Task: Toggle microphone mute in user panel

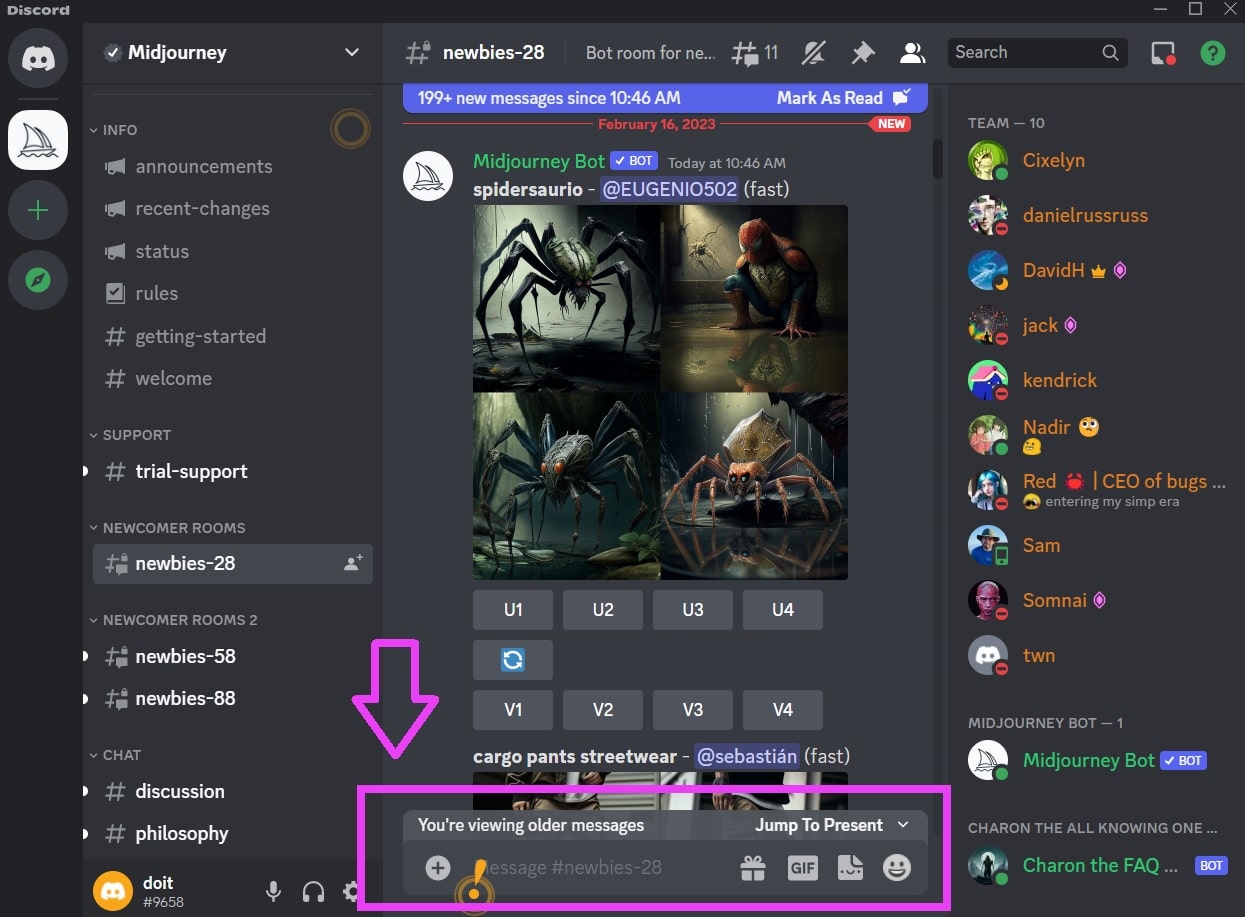Action: click(x=273, y=891)
